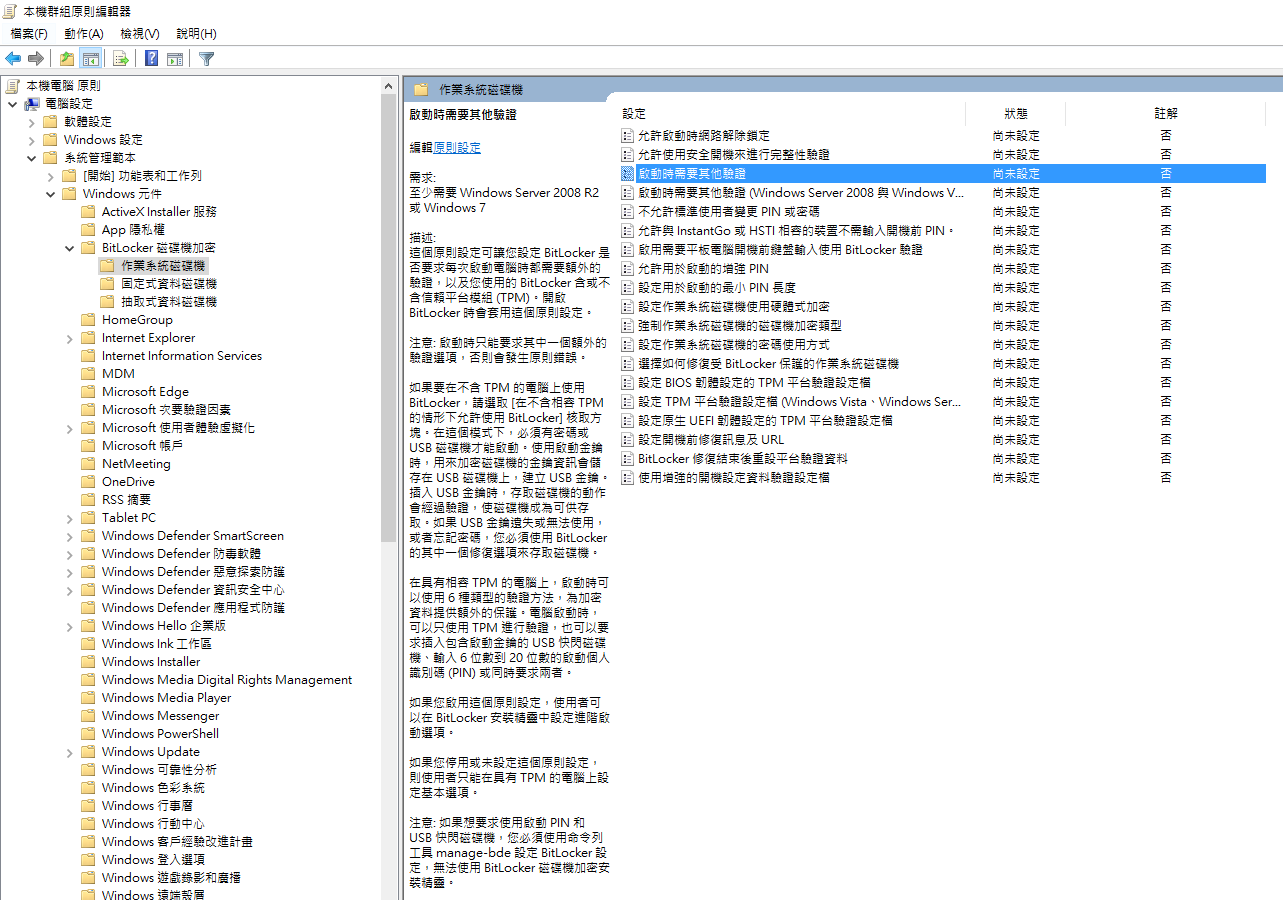
Task: Select the 設定作業系統磁碟機使用硬體式加密 policy
Action: pyautogui.click(x=734, y=306)
